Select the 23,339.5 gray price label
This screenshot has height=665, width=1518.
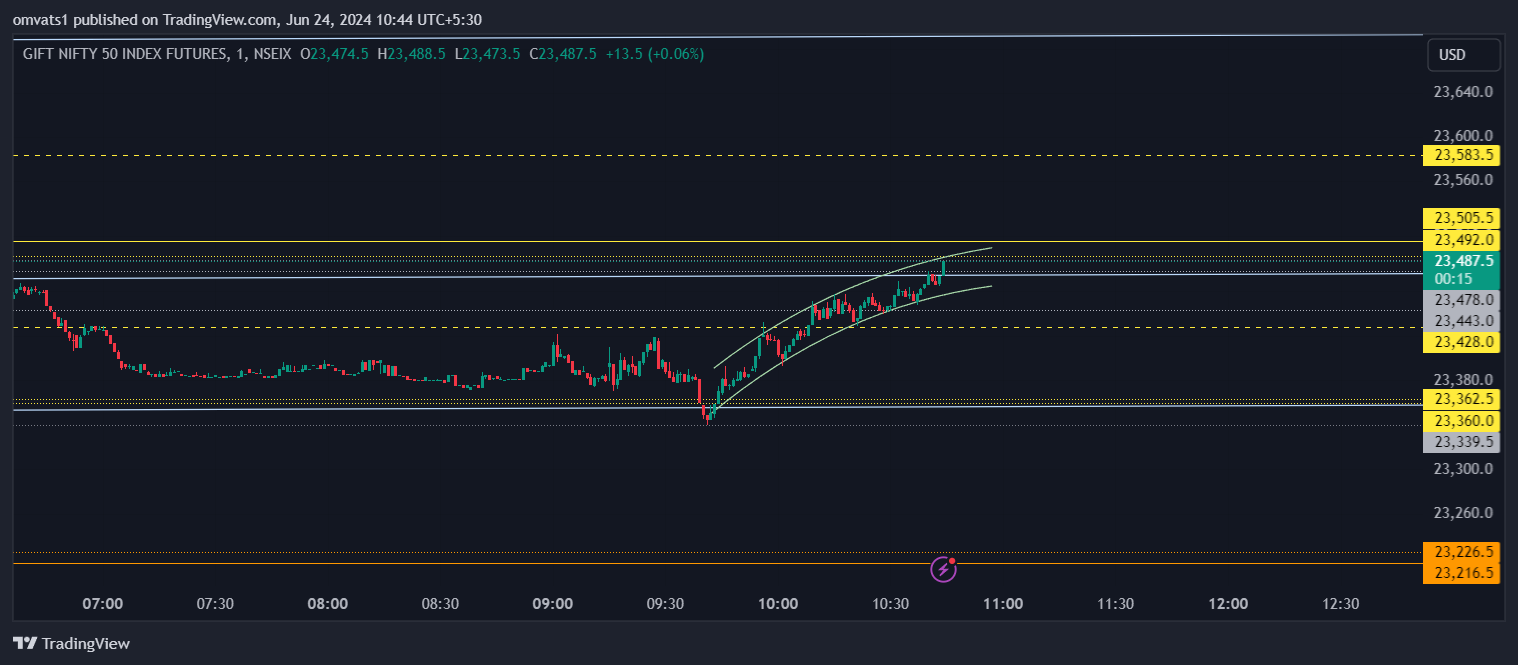pyautogui.click(x=1461, y=442)
